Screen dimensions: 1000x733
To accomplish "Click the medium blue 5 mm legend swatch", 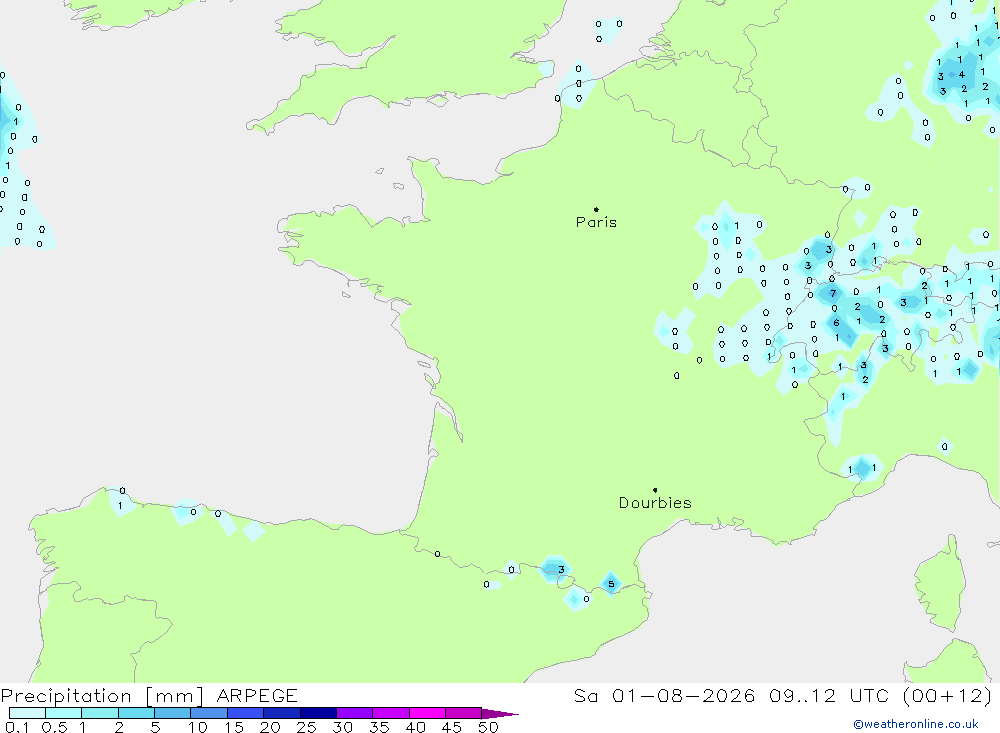I will 172,713.
